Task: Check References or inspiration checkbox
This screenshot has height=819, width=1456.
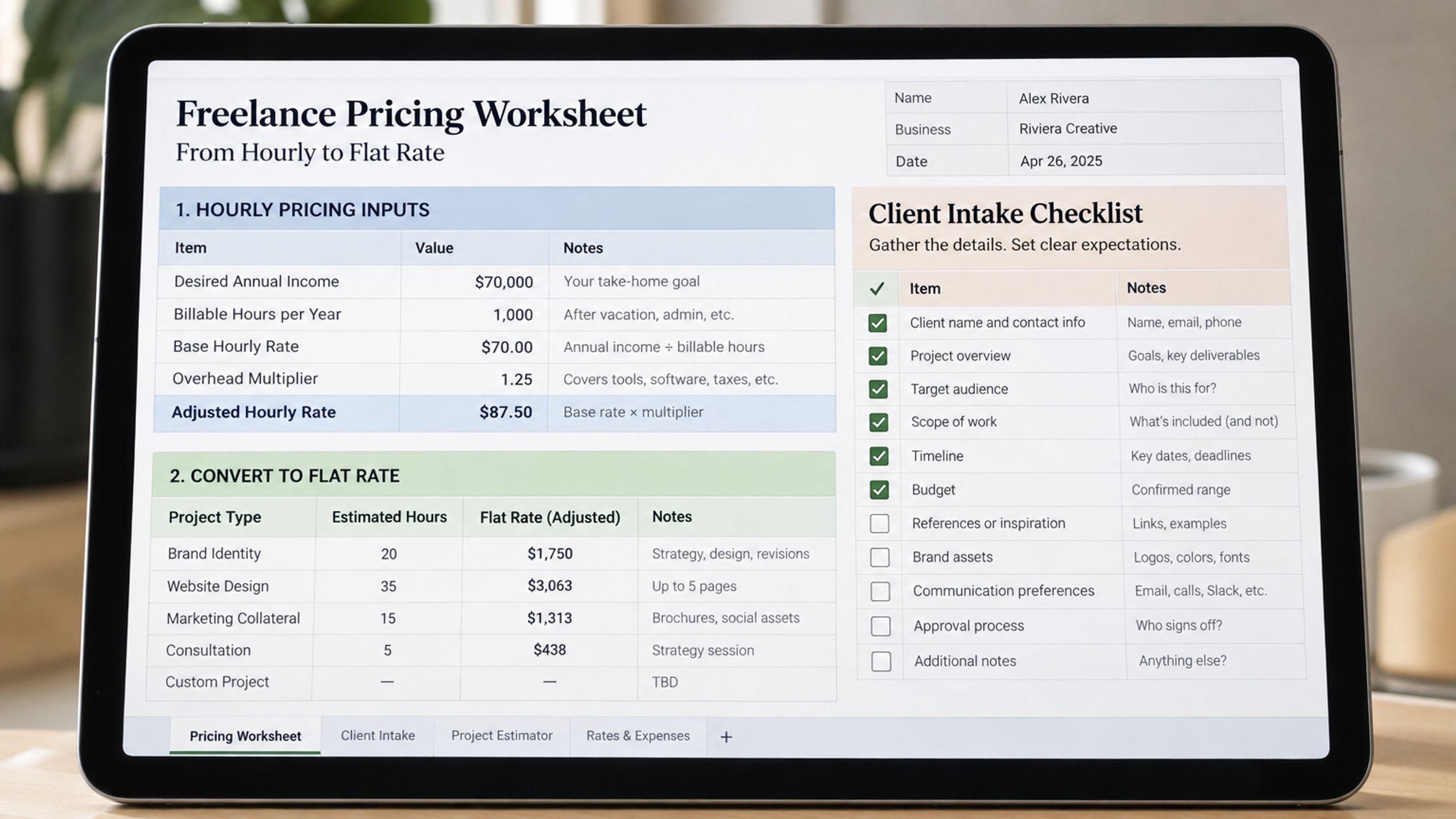Action: click(879, 523)
